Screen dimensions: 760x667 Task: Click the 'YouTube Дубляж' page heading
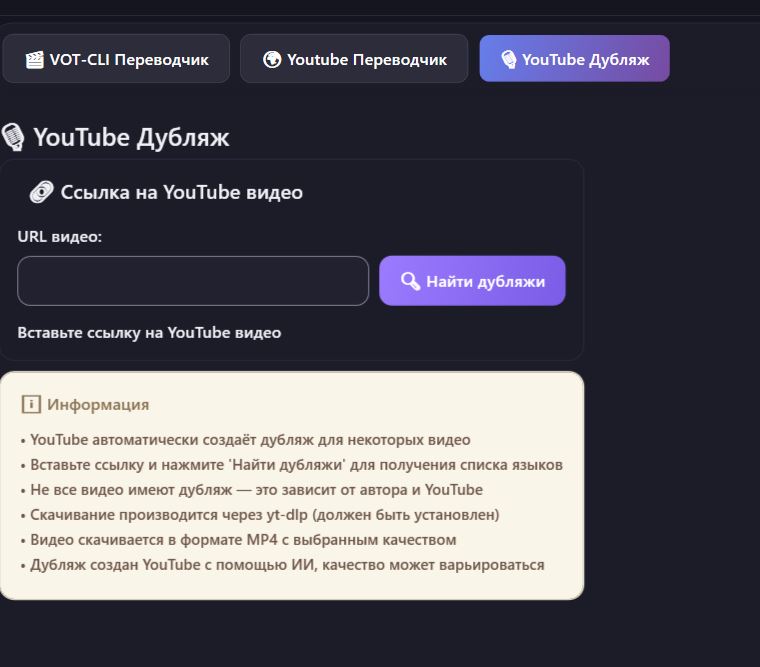[x=131, y=137]
